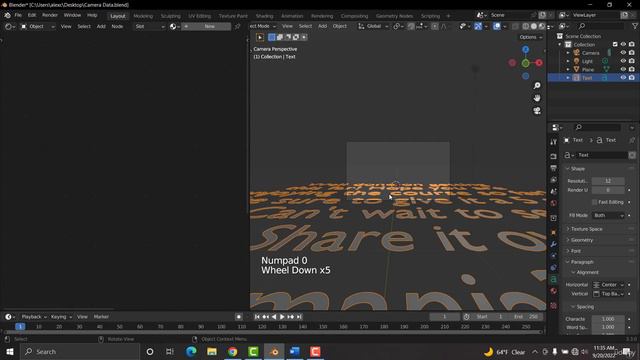
Task: Hide the Camera object with its eye icon
Action: (x=623, y=53)
